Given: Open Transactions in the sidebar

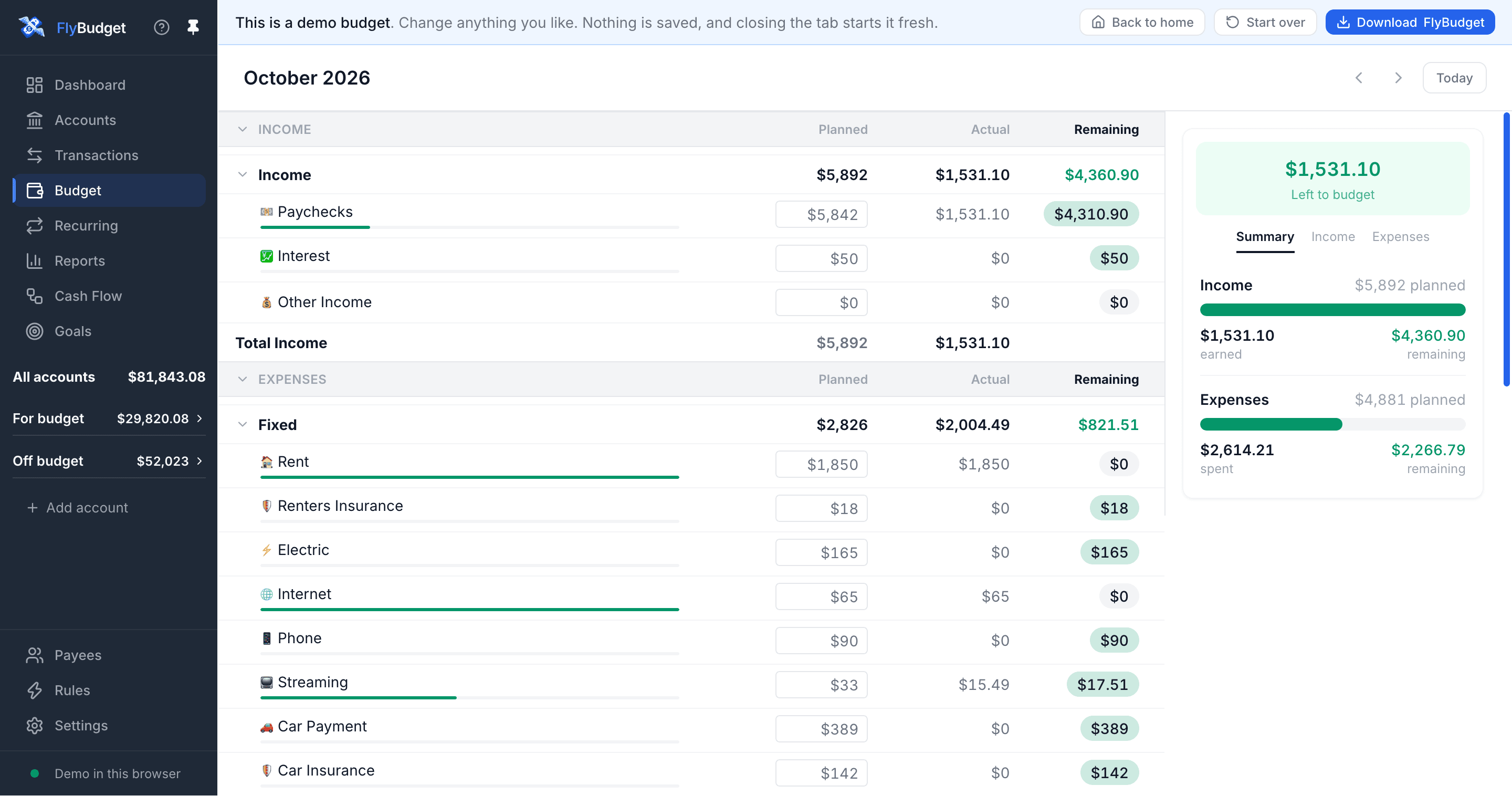Looking at the screenshot, I should [109, 155].
